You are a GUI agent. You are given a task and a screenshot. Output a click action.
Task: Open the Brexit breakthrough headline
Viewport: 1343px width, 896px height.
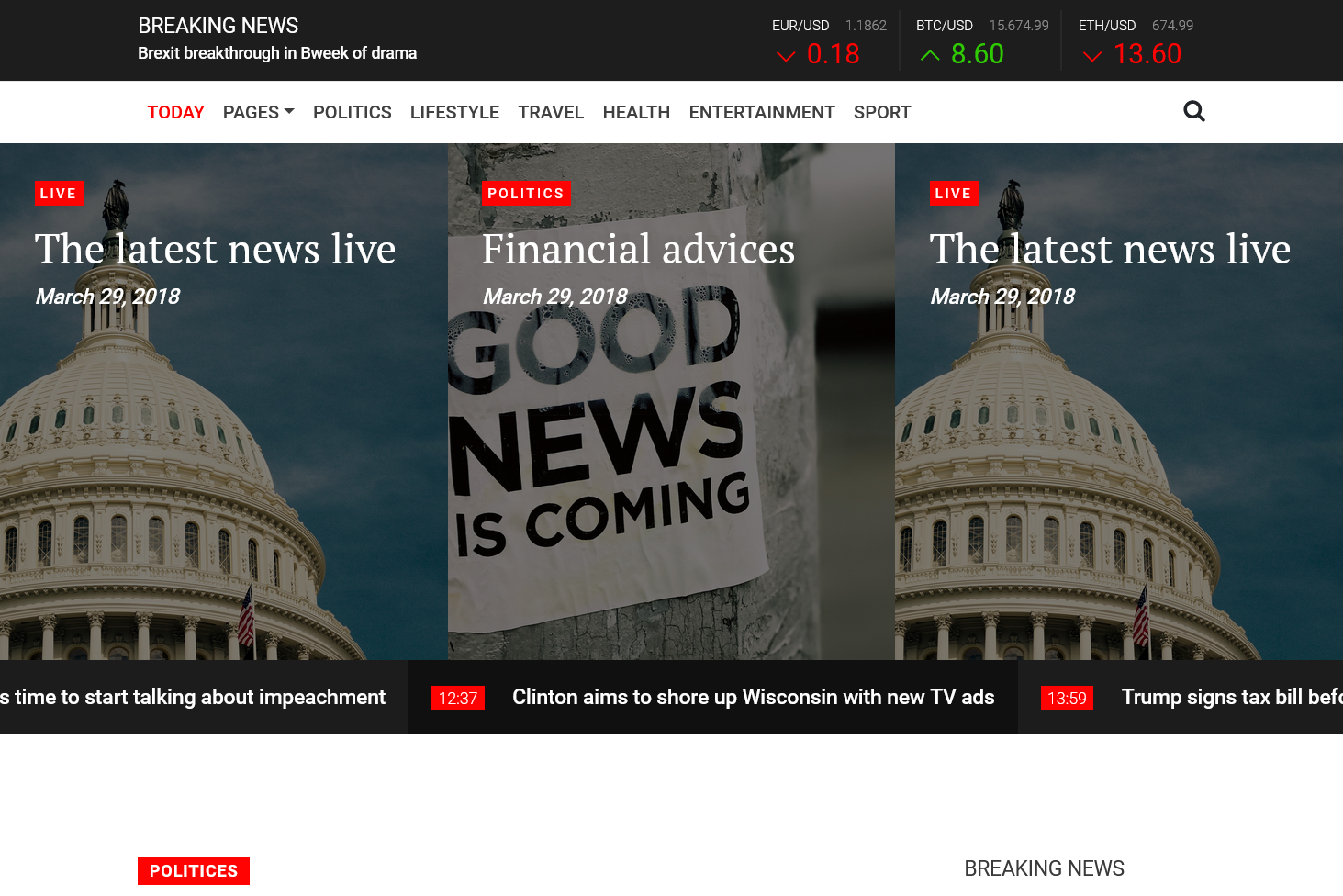click(x=277, y=53)
